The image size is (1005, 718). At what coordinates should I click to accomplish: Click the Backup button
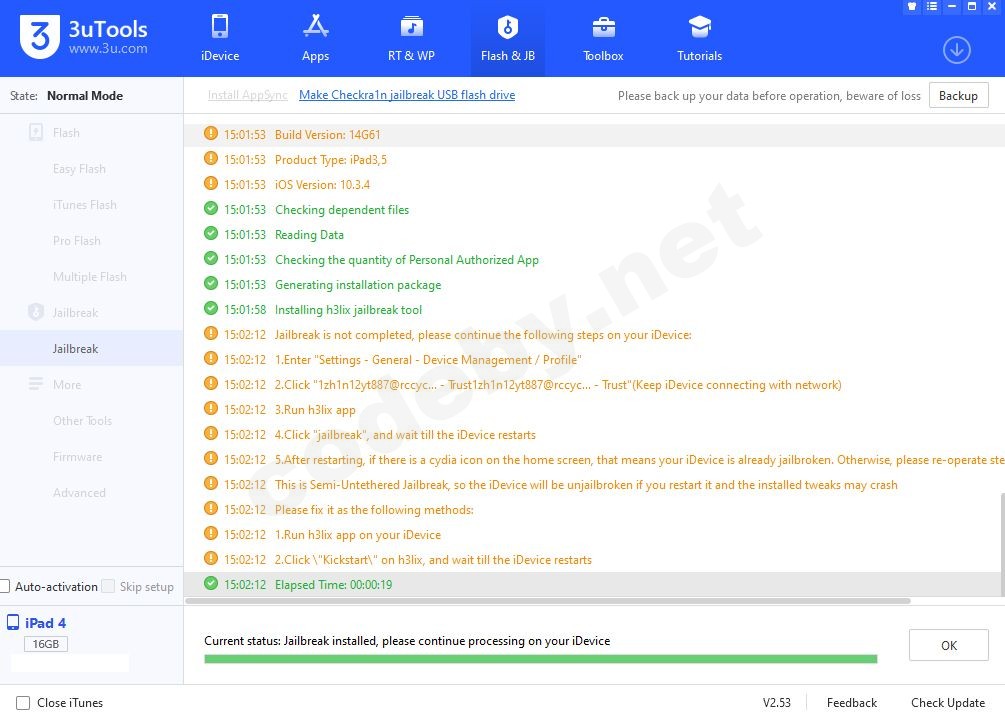[958, 96]
